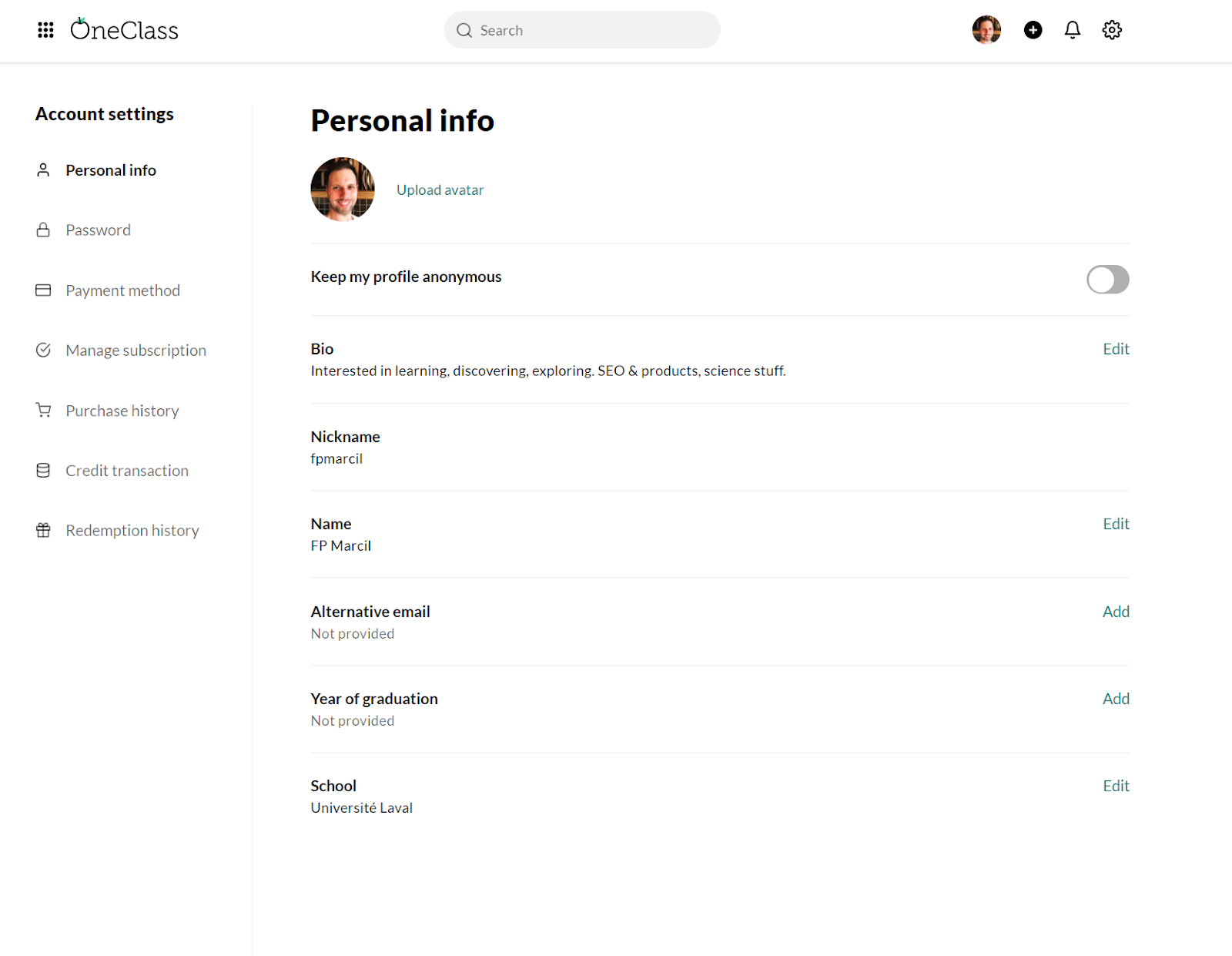
Task: Go to Payment method section
Action: click(122, 290)
